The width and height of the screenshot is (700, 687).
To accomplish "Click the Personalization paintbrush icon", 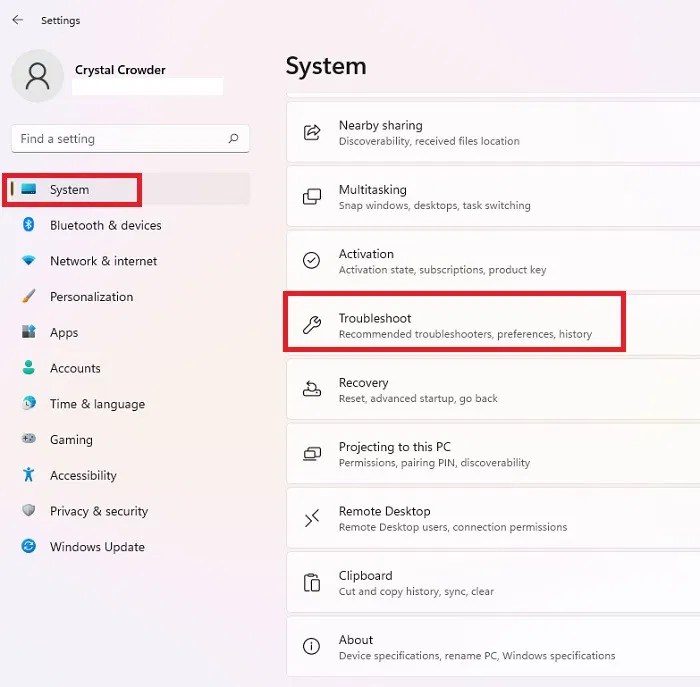I will (x=29, y=296).
